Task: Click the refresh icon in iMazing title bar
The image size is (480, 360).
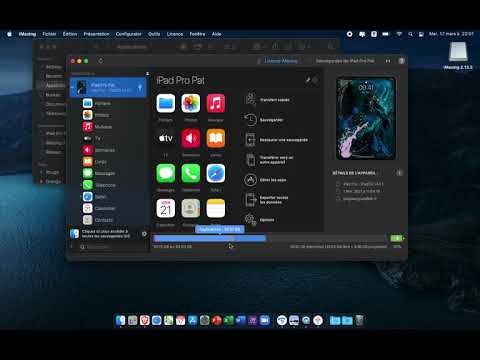Action: click(x=101, y=61)
